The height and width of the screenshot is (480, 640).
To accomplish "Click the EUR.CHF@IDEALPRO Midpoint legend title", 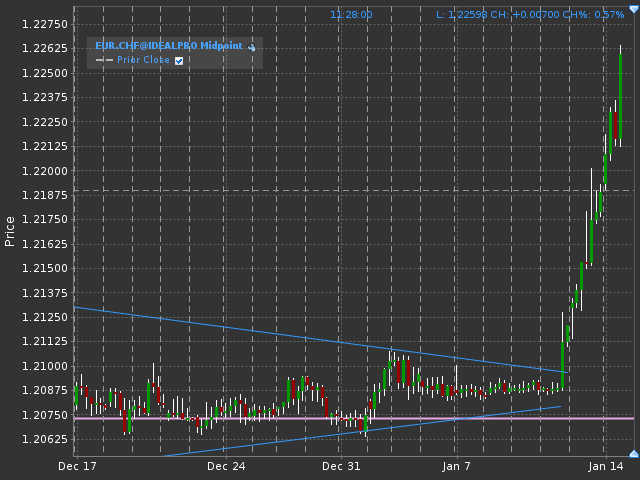I will point(168,46).
